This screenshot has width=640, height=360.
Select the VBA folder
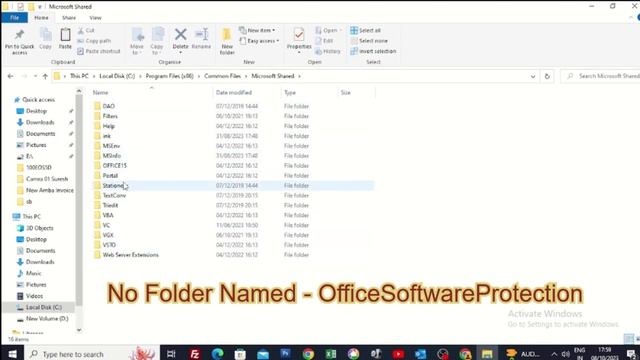108,215
